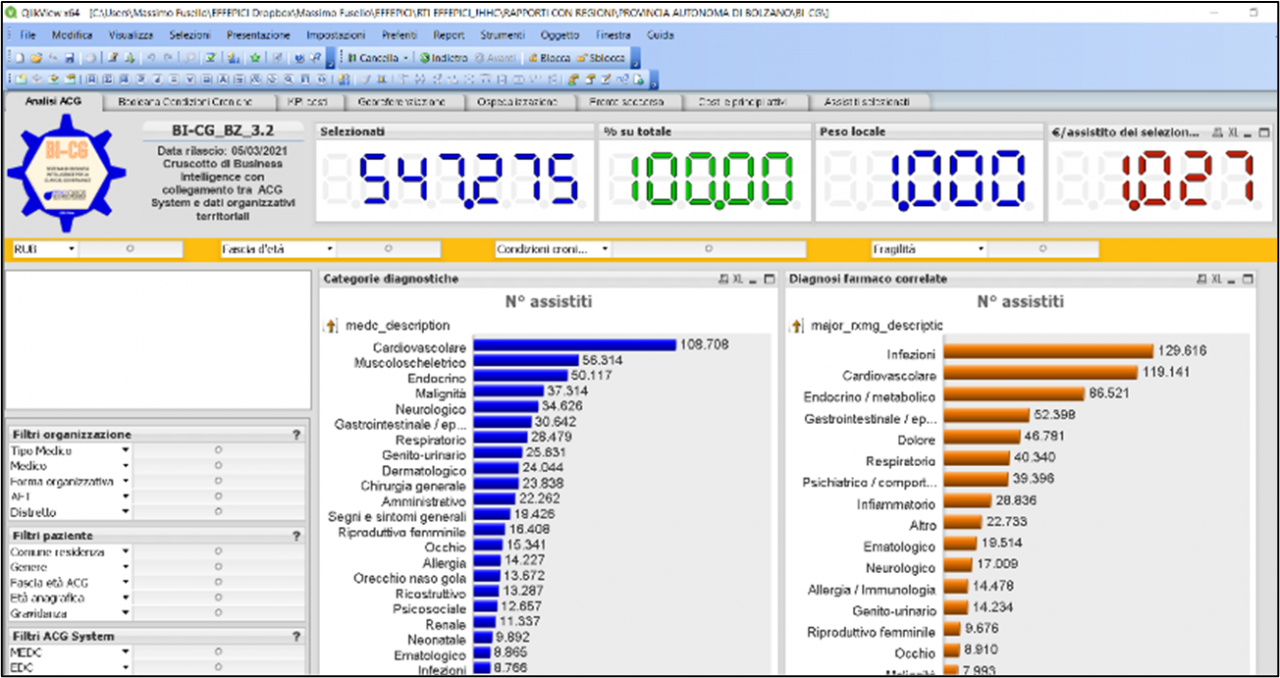Open the RUB filter dropdown
This screenshot has width=1280, height=678.
[x=72, y=249]
